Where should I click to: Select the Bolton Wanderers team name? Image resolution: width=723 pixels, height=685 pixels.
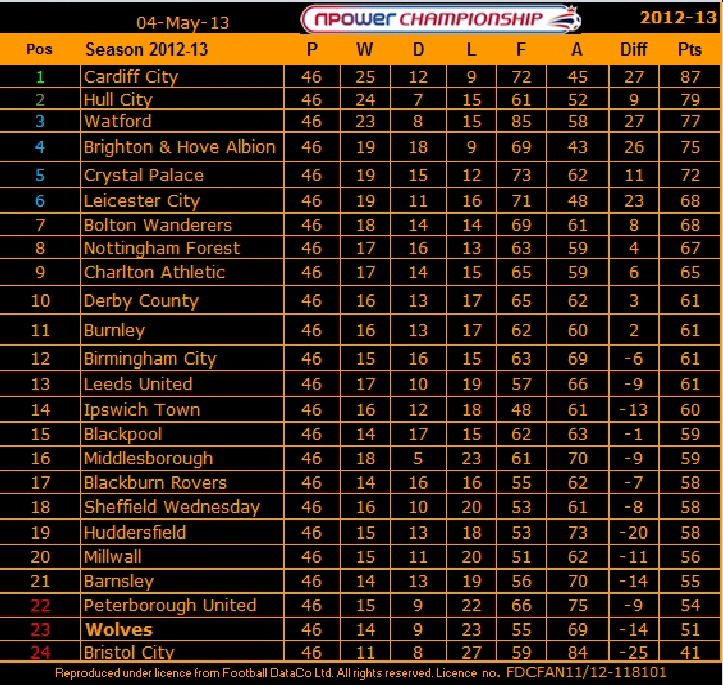click(x=158, y=225)
